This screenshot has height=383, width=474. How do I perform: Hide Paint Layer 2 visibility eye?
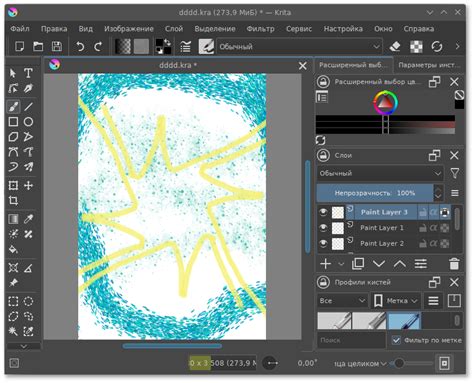[323, 244]
